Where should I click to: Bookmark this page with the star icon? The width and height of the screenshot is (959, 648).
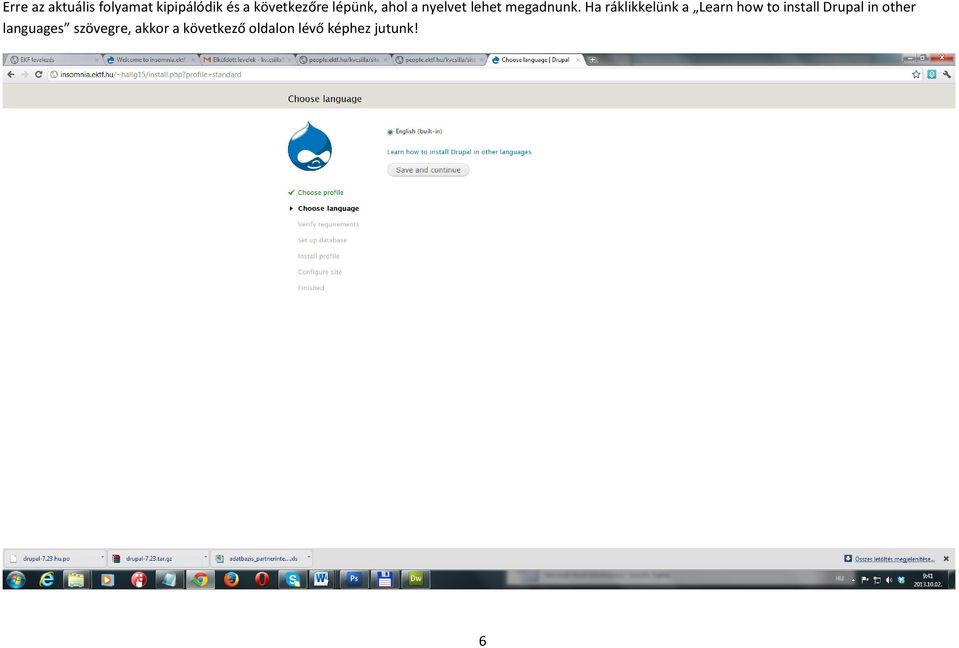coord(916,75)
